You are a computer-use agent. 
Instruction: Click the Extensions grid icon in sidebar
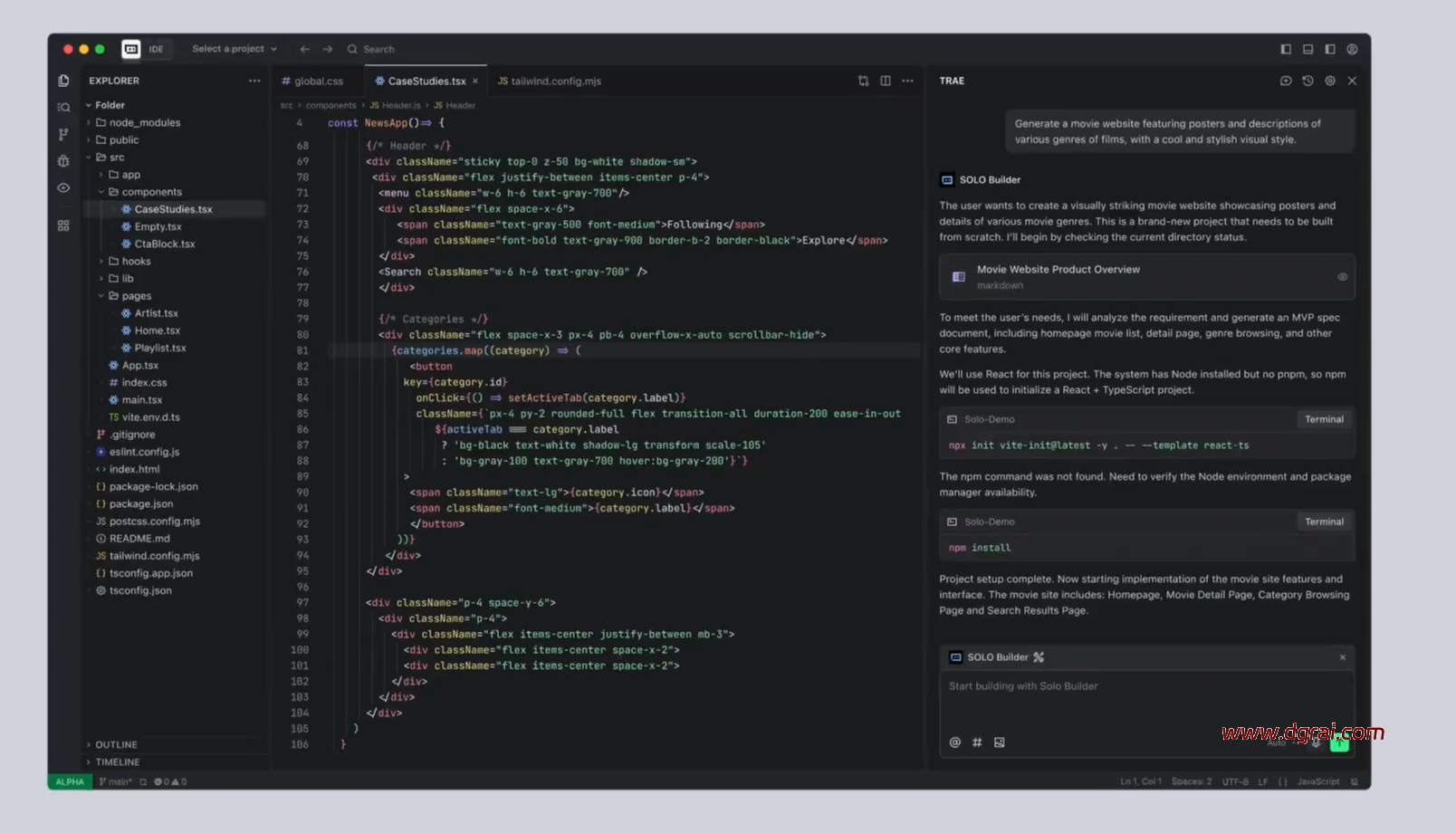pos(63,225)
